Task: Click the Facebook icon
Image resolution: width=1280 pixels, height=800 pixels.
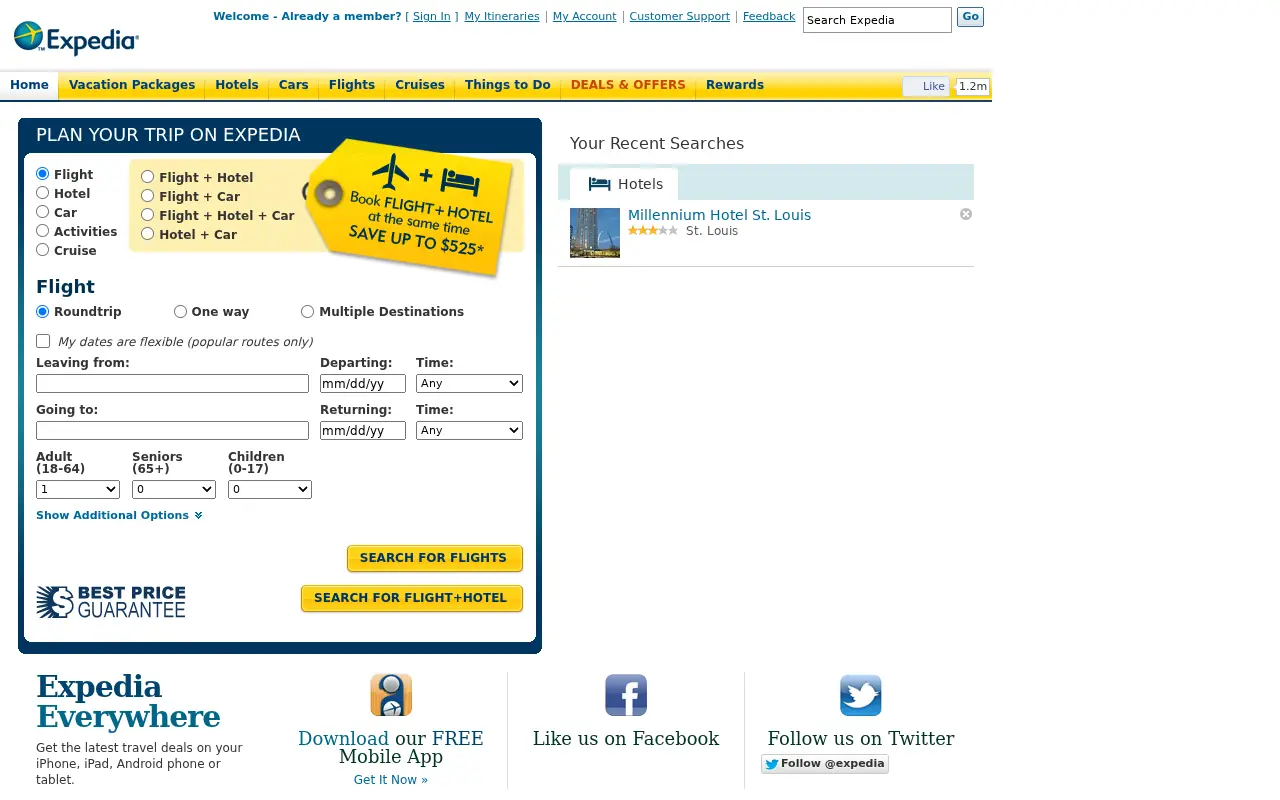Action: click(626, 695)
